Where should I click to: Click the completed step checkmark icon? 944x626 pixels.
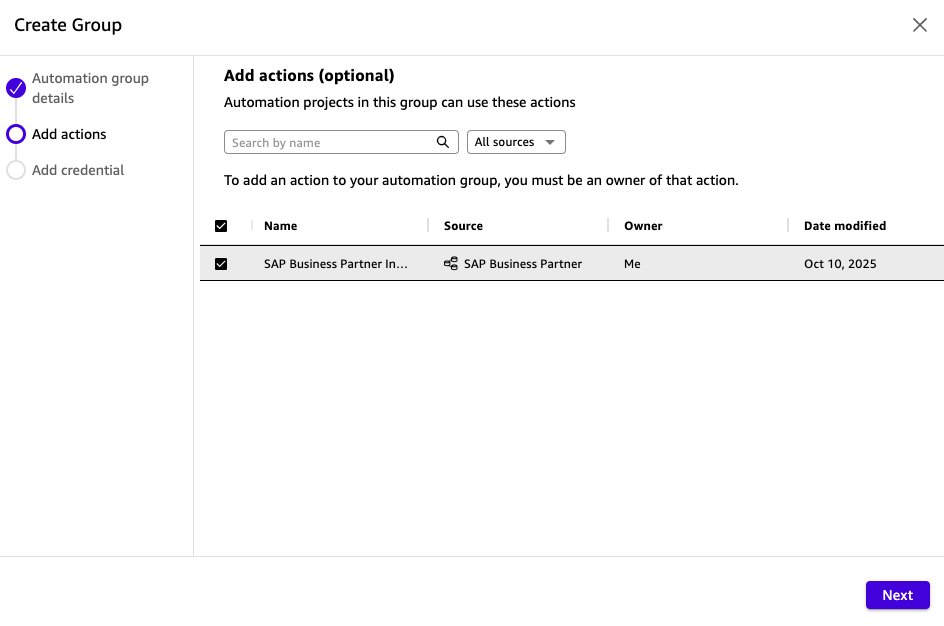coord(16,88)
